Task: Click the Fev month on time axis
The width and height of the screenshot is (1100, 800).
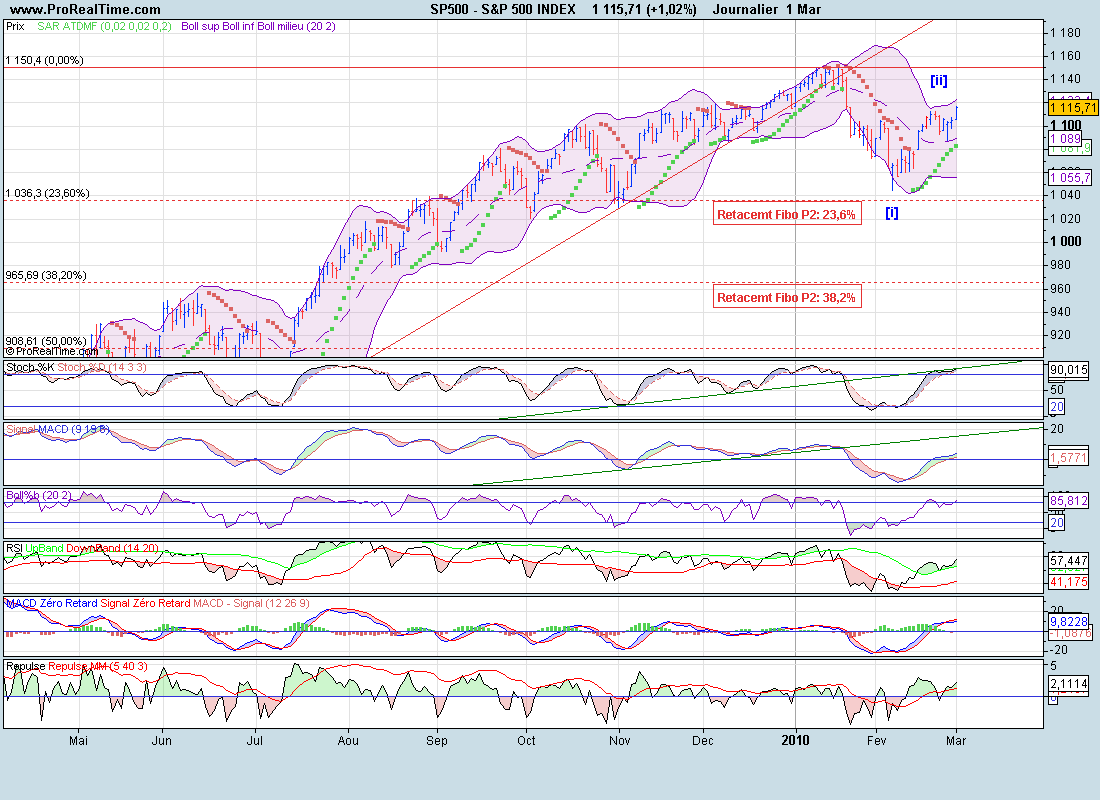Action: point(876,740)
